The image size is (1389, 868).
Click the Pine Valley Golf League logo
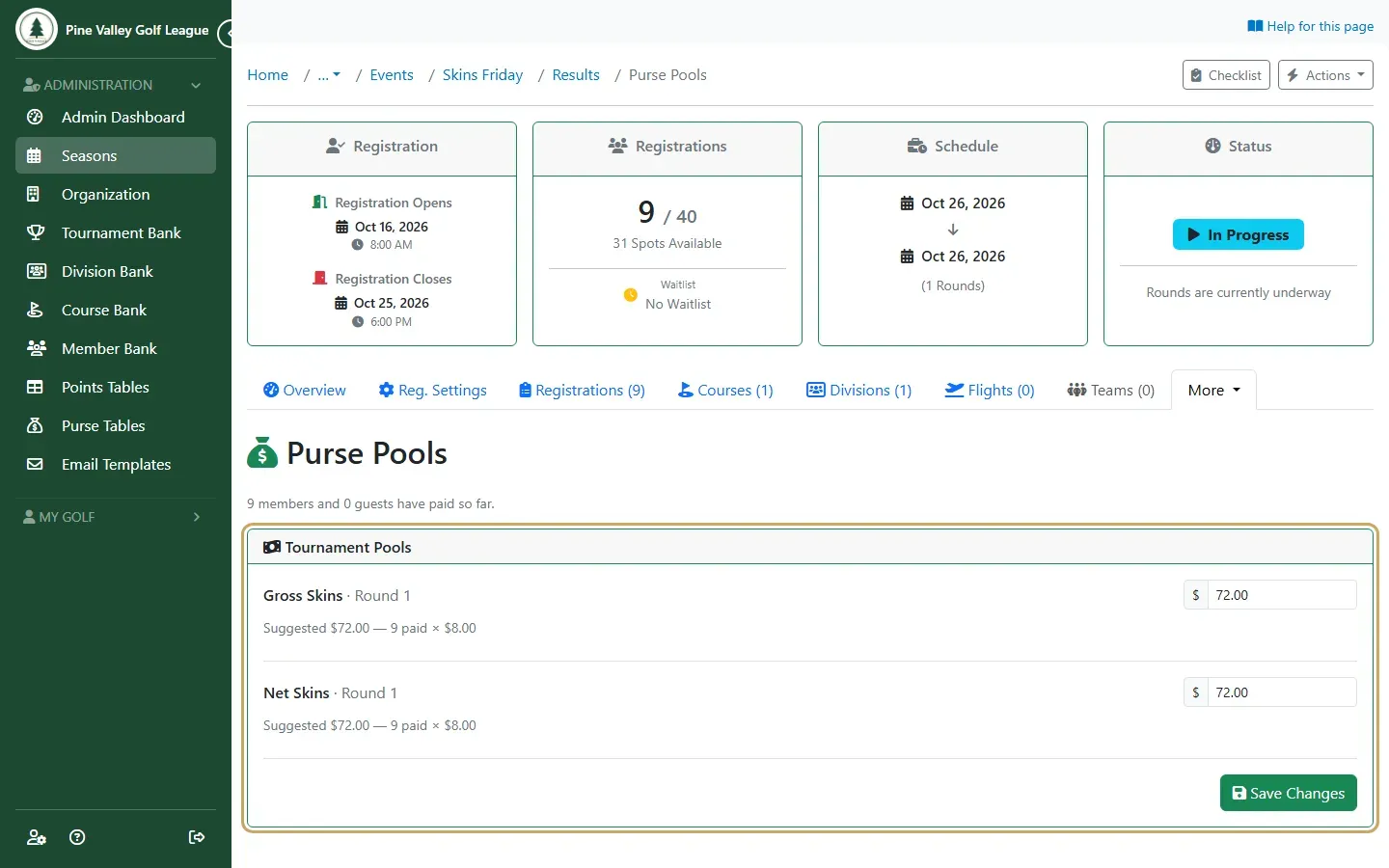37,29
